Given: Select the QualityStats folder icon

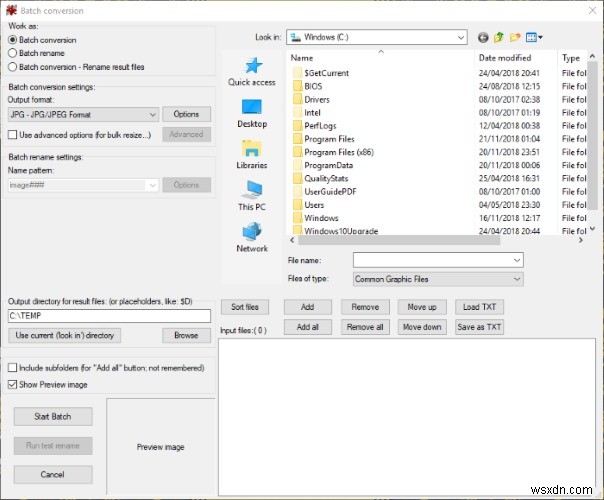Looking at the screenshot, I should coord(297,178).
